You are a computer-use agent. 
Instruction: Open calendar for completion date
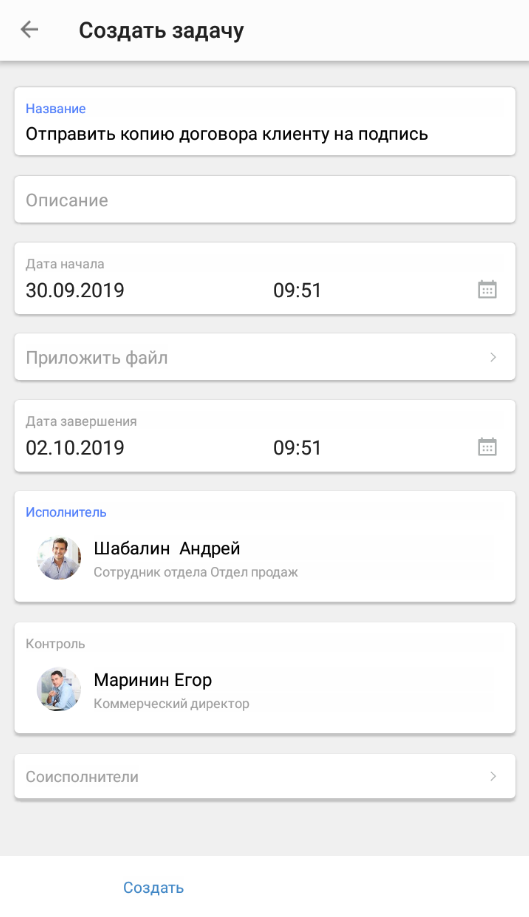point(487,447)
